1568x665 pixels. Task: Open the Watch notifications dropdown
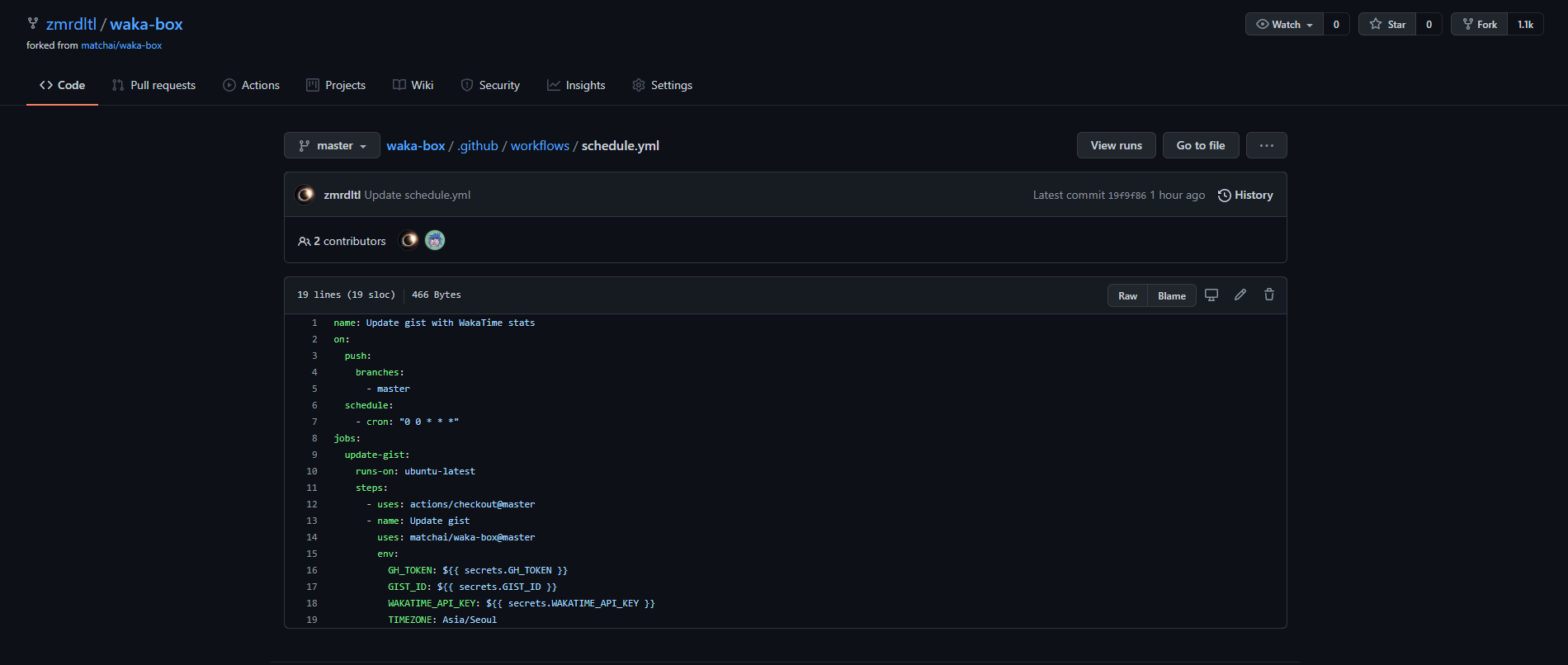1284,24
